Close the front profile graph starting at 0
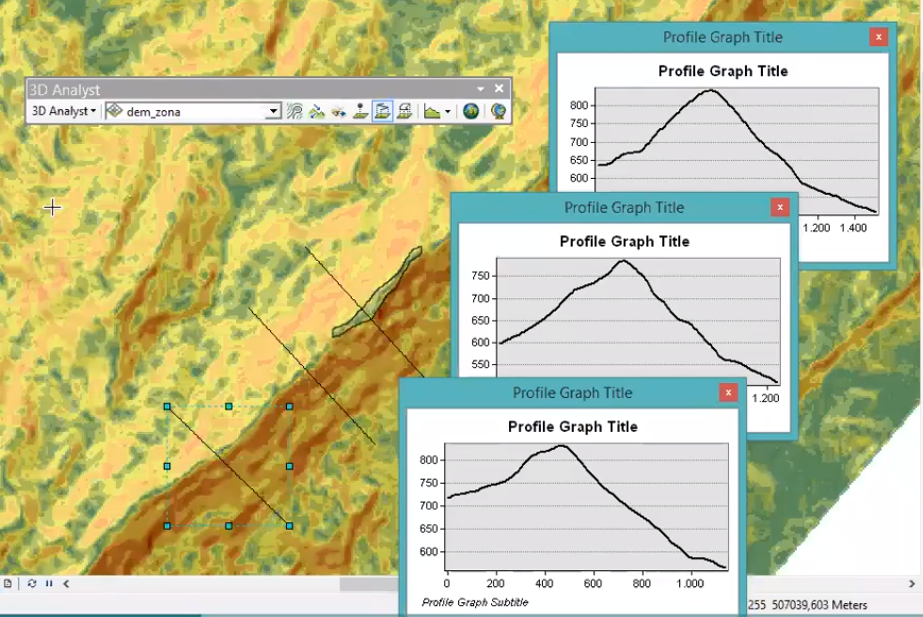 click(729, 393)
